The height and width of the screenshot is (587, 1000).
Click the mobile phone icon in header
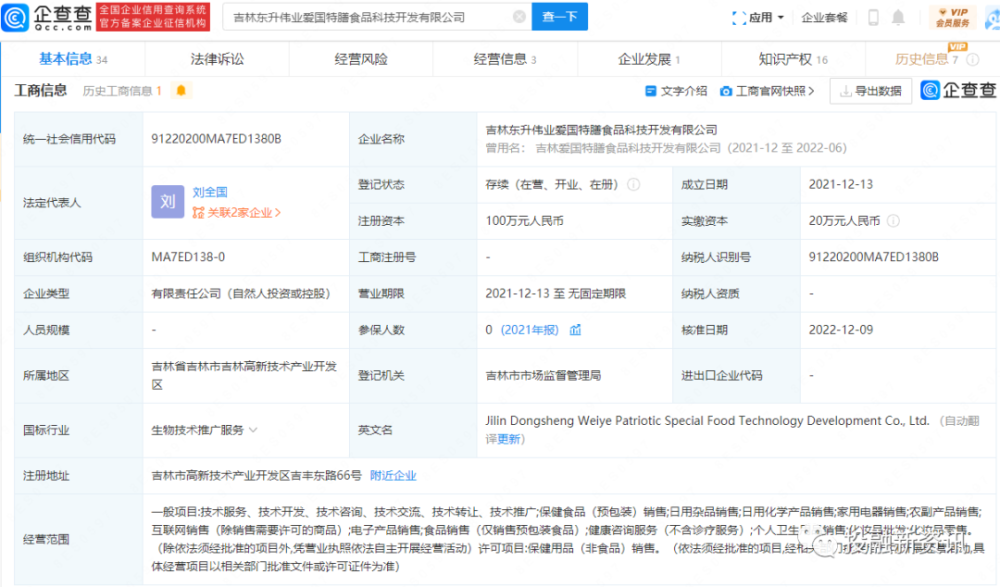pos(873,17)
